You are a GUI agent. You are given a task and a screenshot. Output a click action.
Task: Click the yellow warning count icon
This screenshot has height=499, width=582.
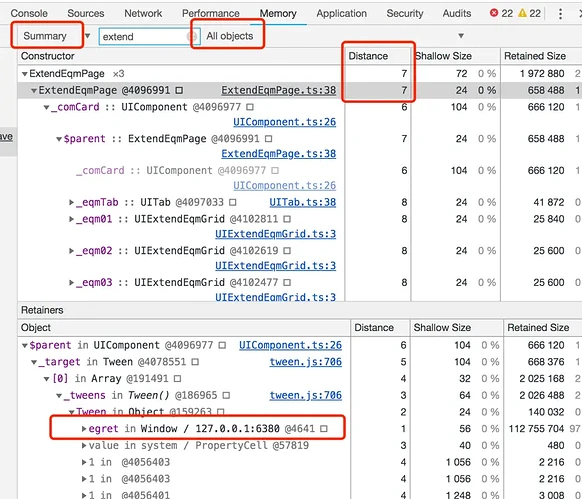click(522, 13)
